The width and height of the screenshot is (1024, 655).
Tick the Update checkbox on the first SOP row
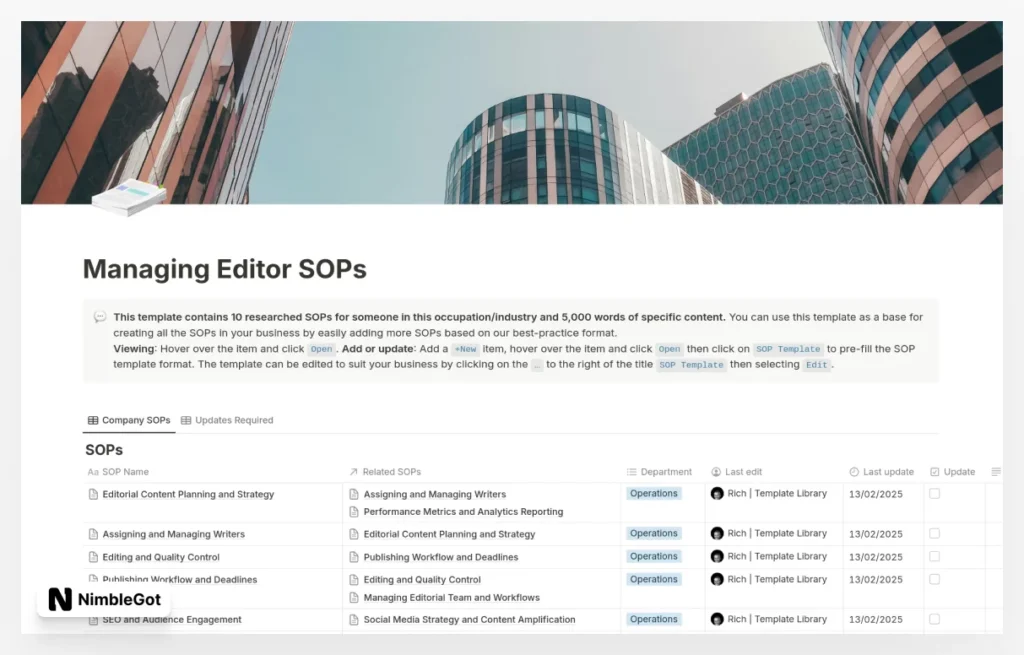point(934,494)
